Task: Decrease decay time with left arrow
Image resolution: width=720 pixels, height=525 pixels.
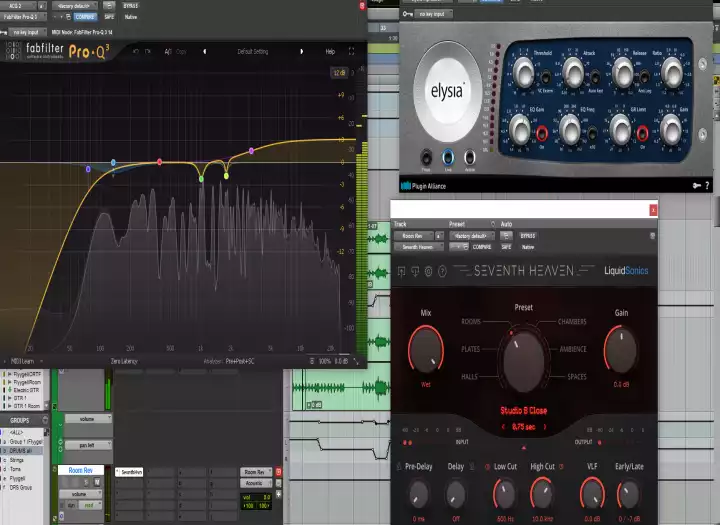Action: (503, 427)
